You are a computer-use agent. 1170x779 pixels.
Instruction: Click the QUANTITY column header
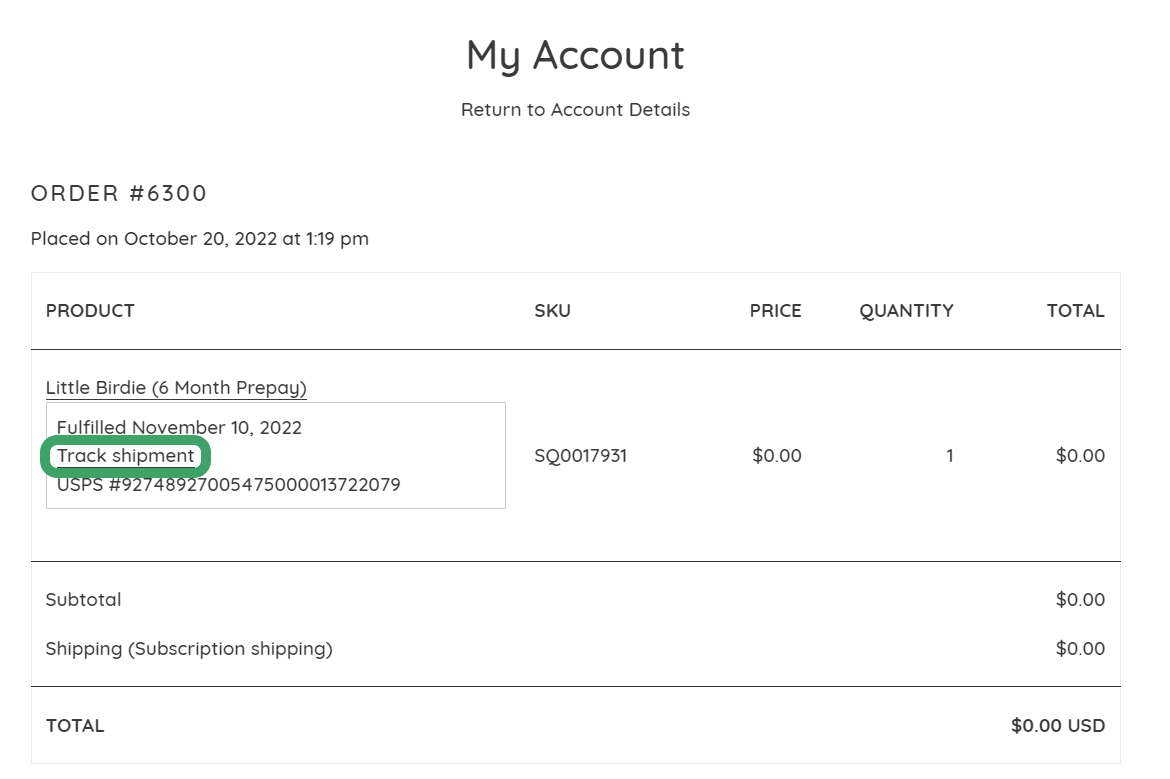tap(907, 311)
